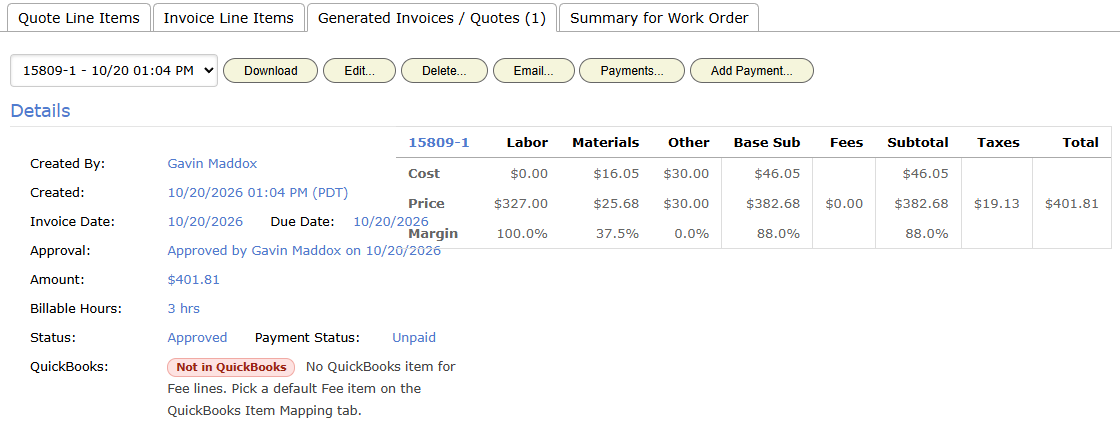Click the Email... button
This screenshot has height=430, width=1120.
pyautogui.click(x=534, y=71)
